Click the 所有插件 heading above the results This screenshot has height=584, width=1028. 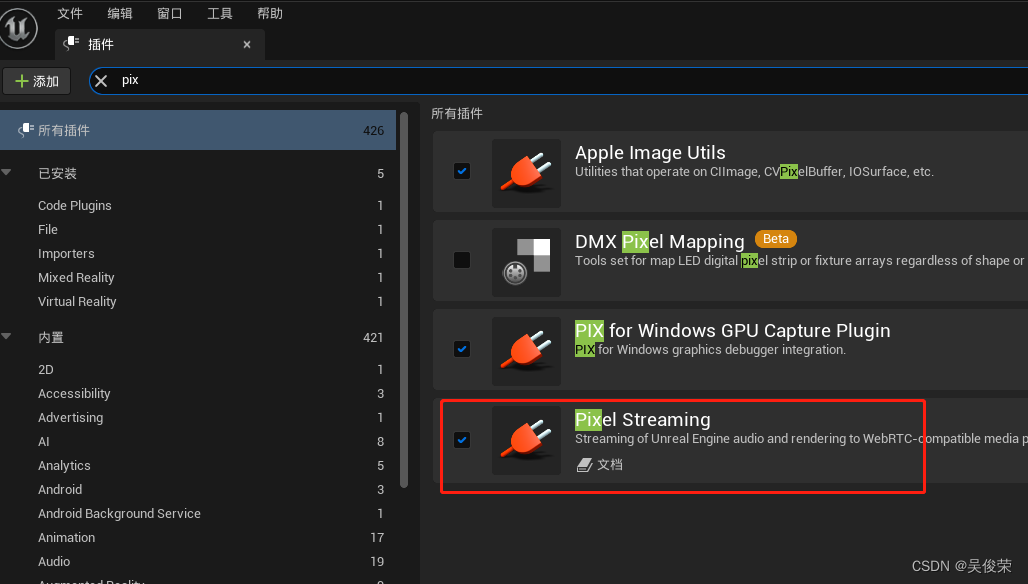point(457,113)
